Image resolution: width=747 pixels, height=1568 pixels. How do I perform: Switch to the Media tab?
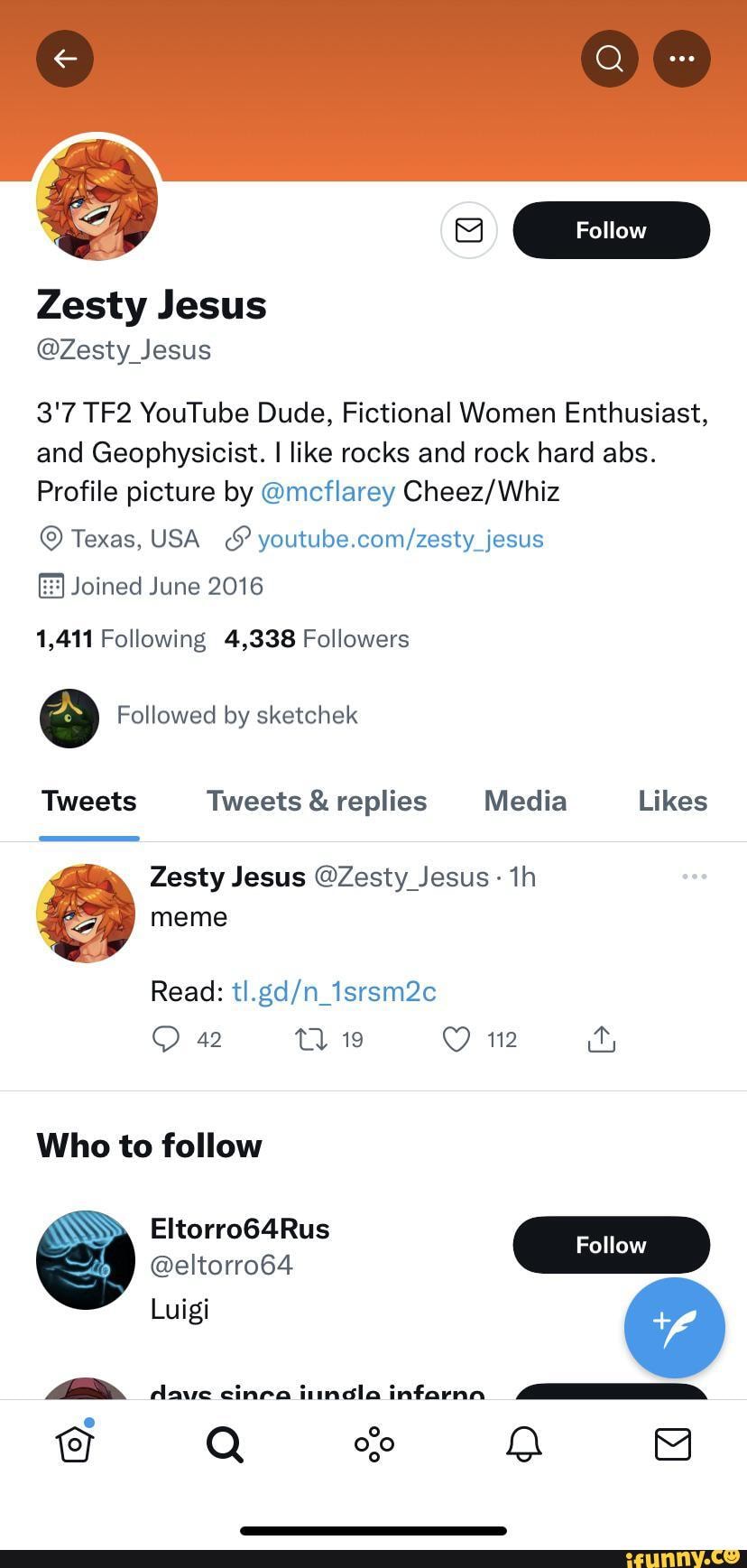coord(524,801)
